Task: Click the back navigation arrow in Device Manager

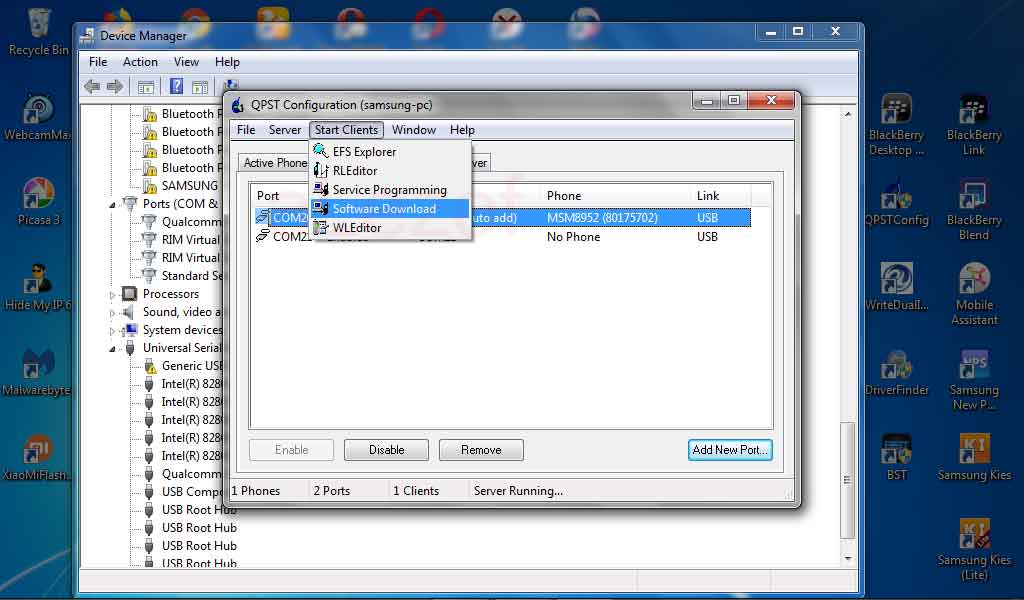Action: [91, 86]
